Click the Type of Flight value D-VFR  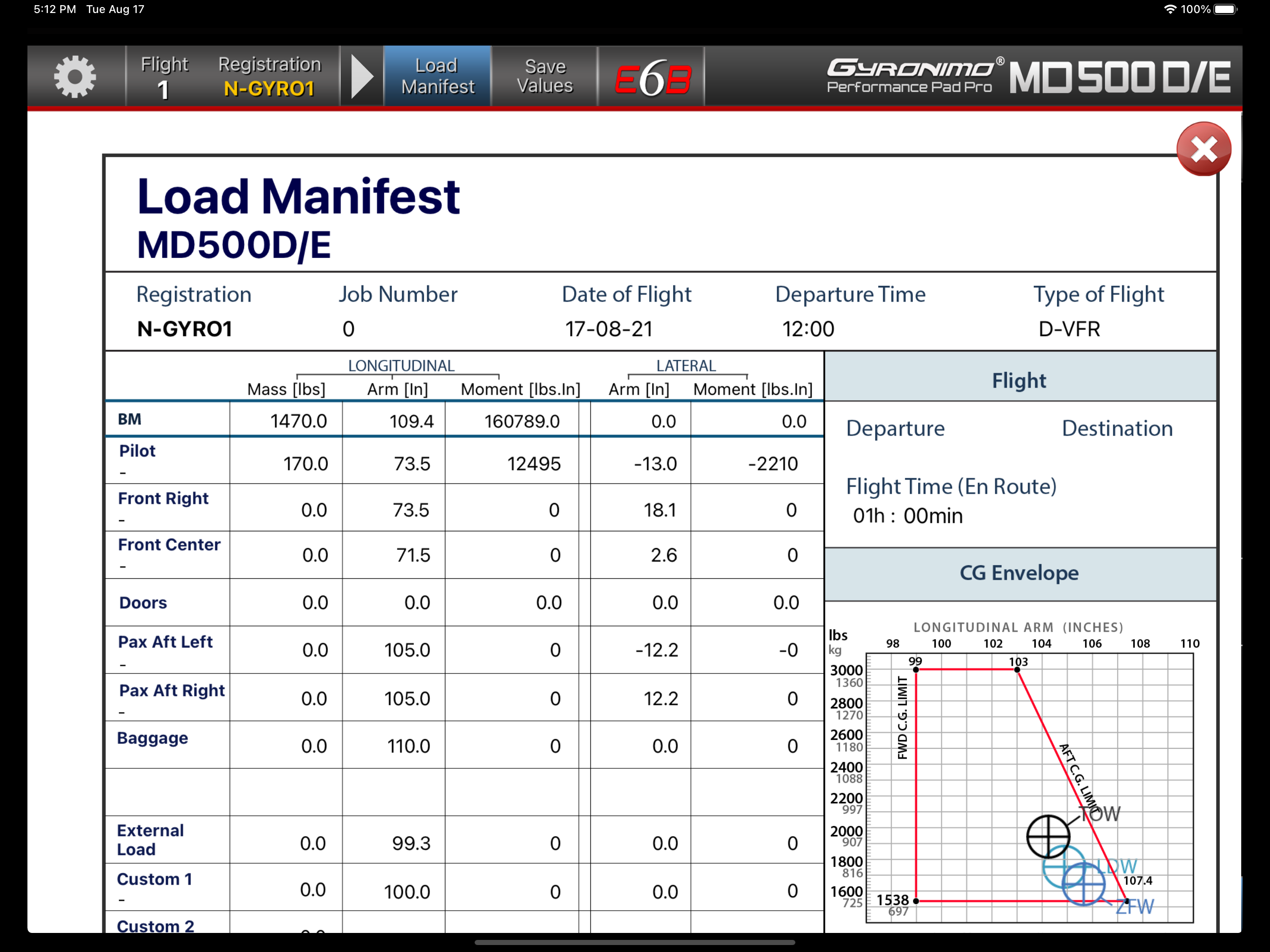pyautogui.click(x=1069, y=329)
